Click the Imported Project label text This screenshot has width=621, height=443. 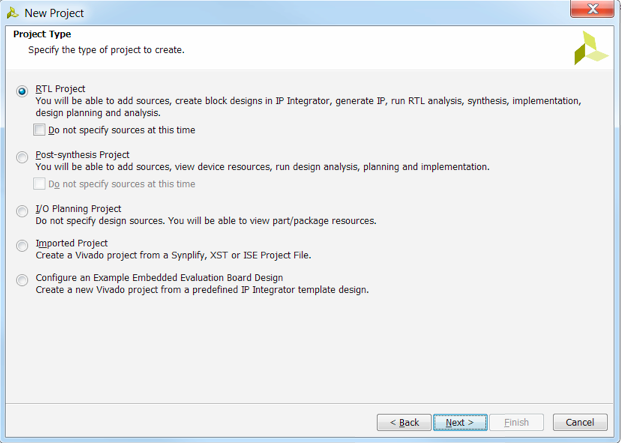(x=72, y=243)
